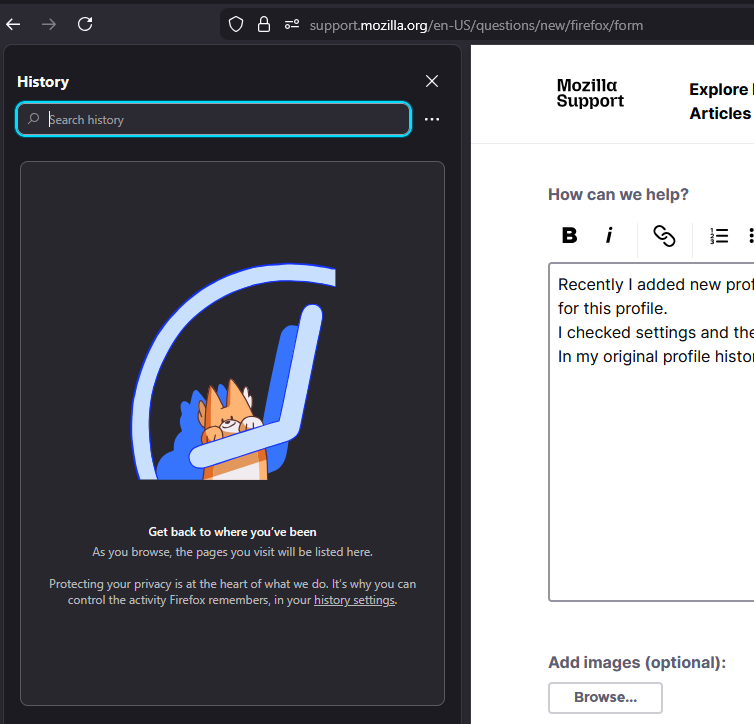The image size is (754, 724).
Task: Focus the Search history field
Action: coord(214,119)
